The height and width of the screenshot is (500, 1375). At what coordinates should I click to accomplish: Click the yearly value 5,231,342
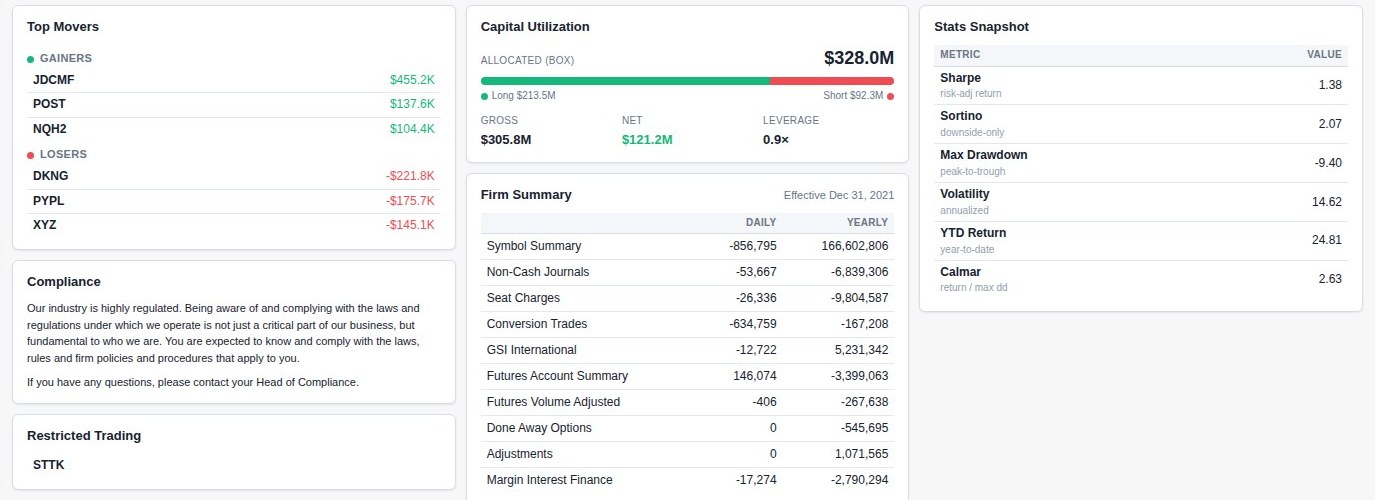point(861,350)
